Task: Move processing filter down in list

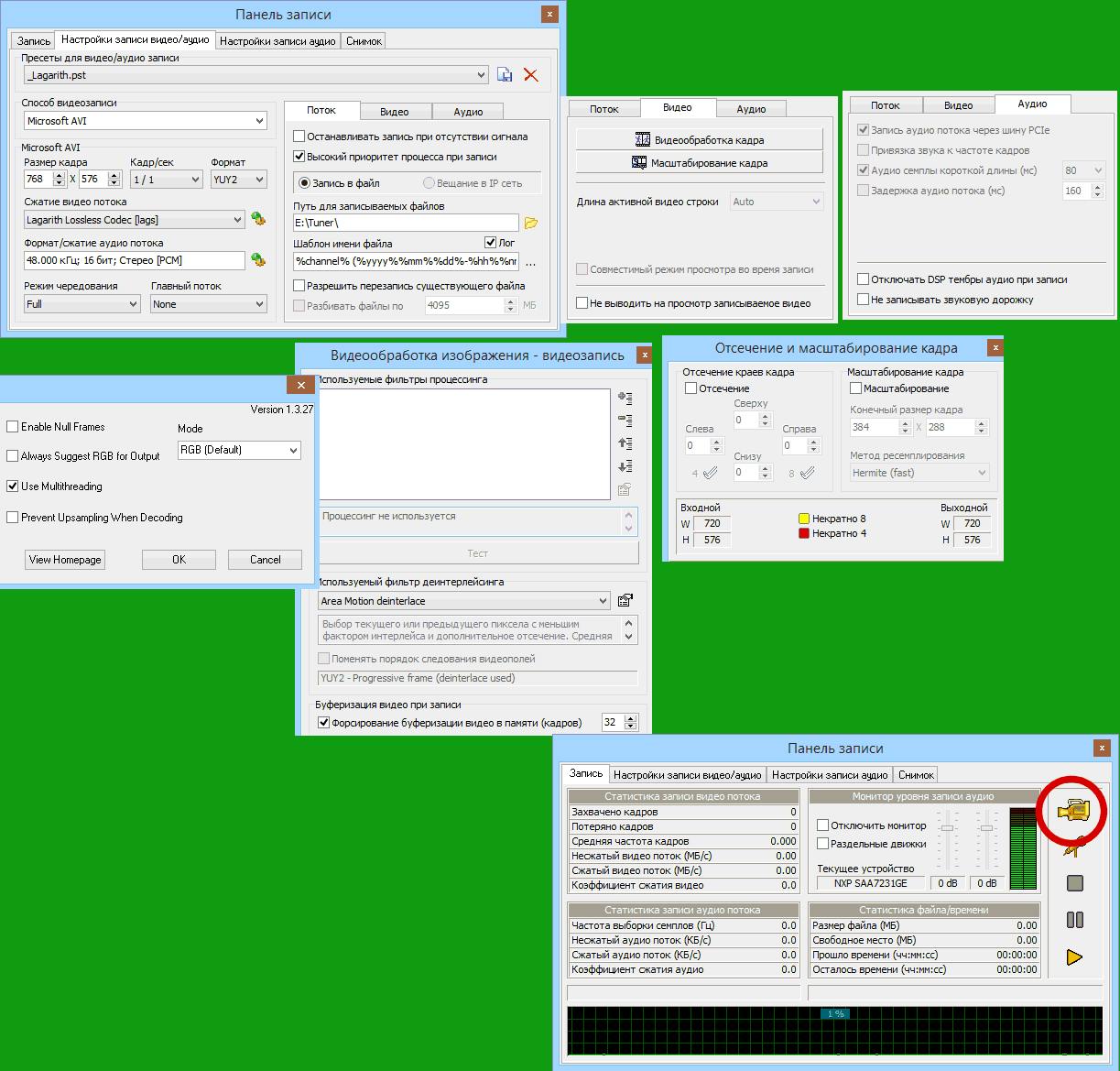Action: (625, 466)
